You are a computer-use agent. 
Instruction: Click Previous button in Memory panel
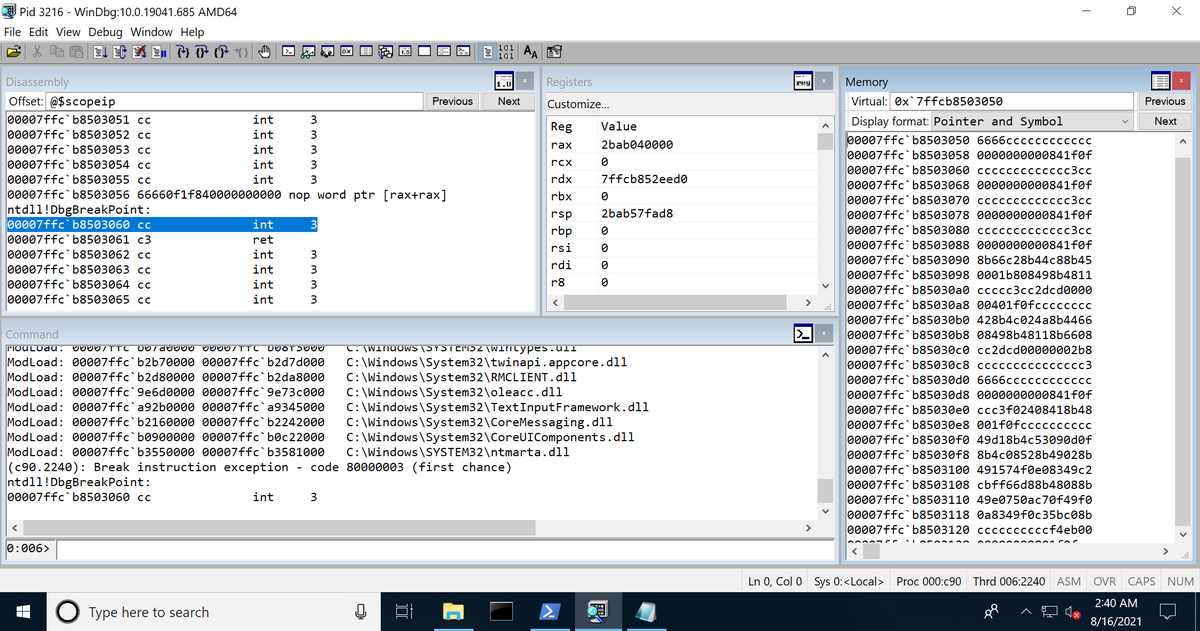pos(1165,101)
